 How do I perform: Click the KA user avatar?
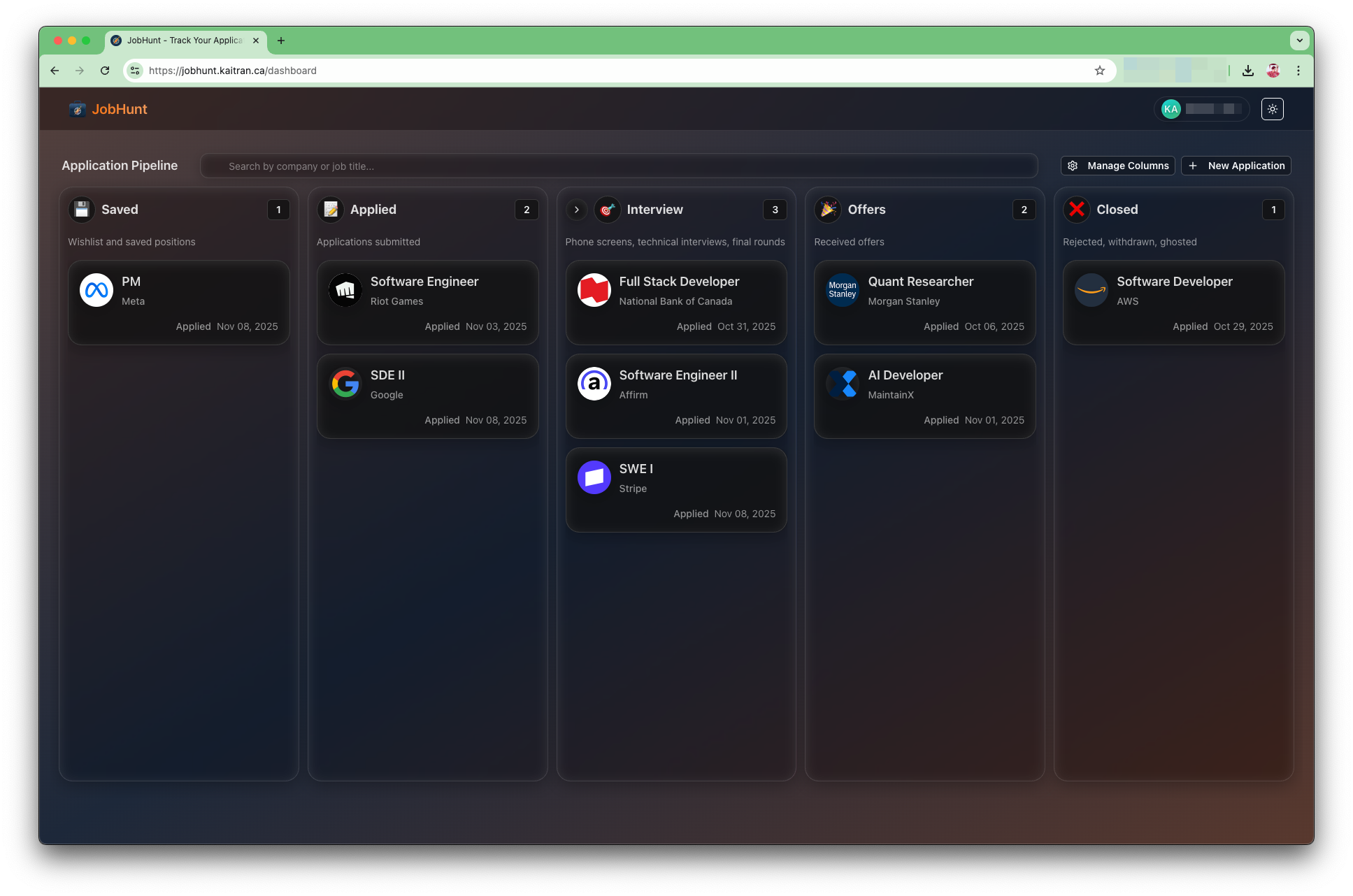tap(1170, 109)
